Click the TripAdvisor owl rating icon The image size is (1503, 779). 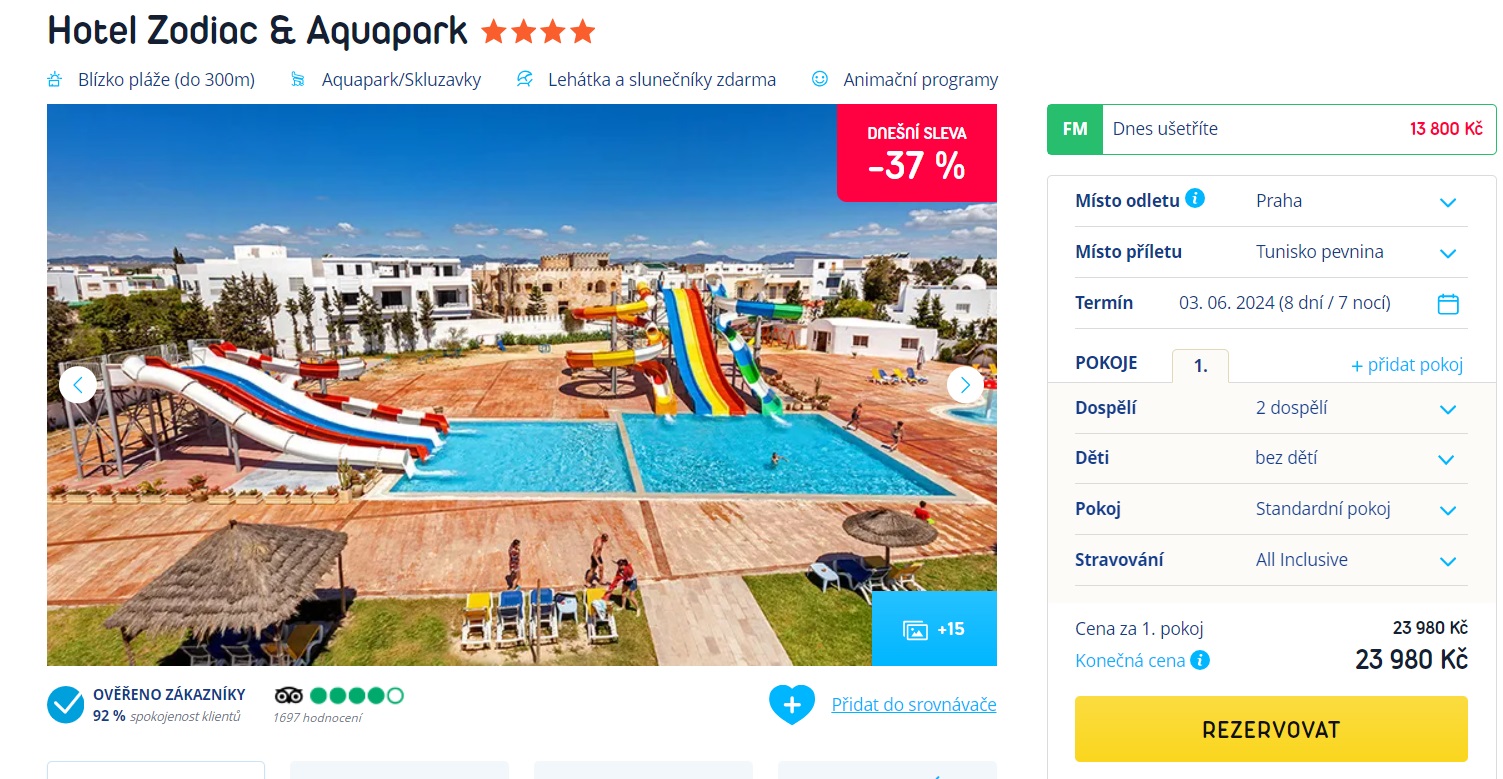pyautogui.click(x=288, y=695)
